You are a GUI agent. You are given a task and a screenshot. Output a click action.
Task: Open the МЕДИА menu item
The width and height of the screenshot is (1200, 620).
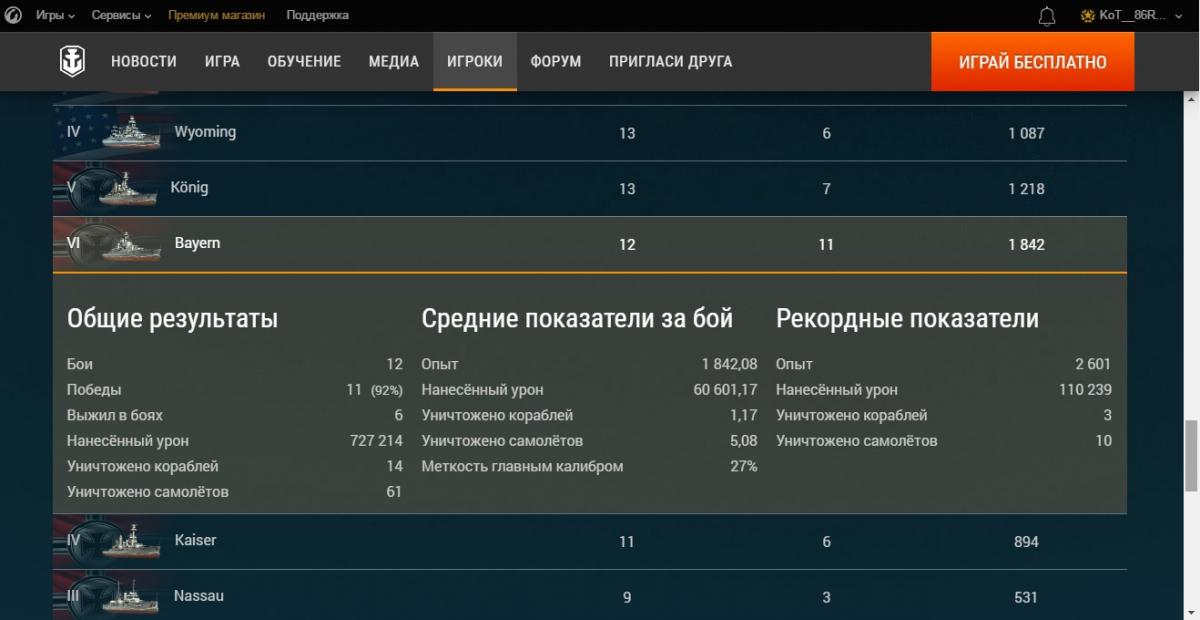[x=394, y=62]
